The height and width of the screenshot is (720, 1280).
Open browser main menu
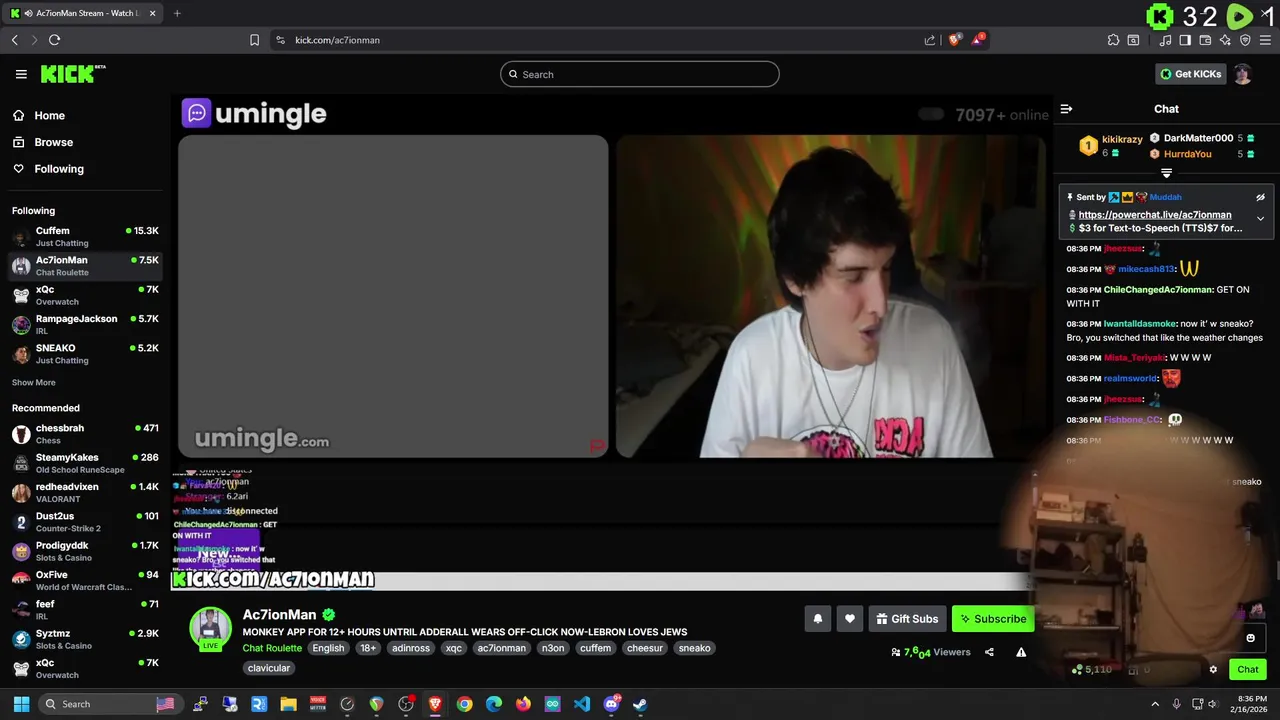[x=1265, y=40]
